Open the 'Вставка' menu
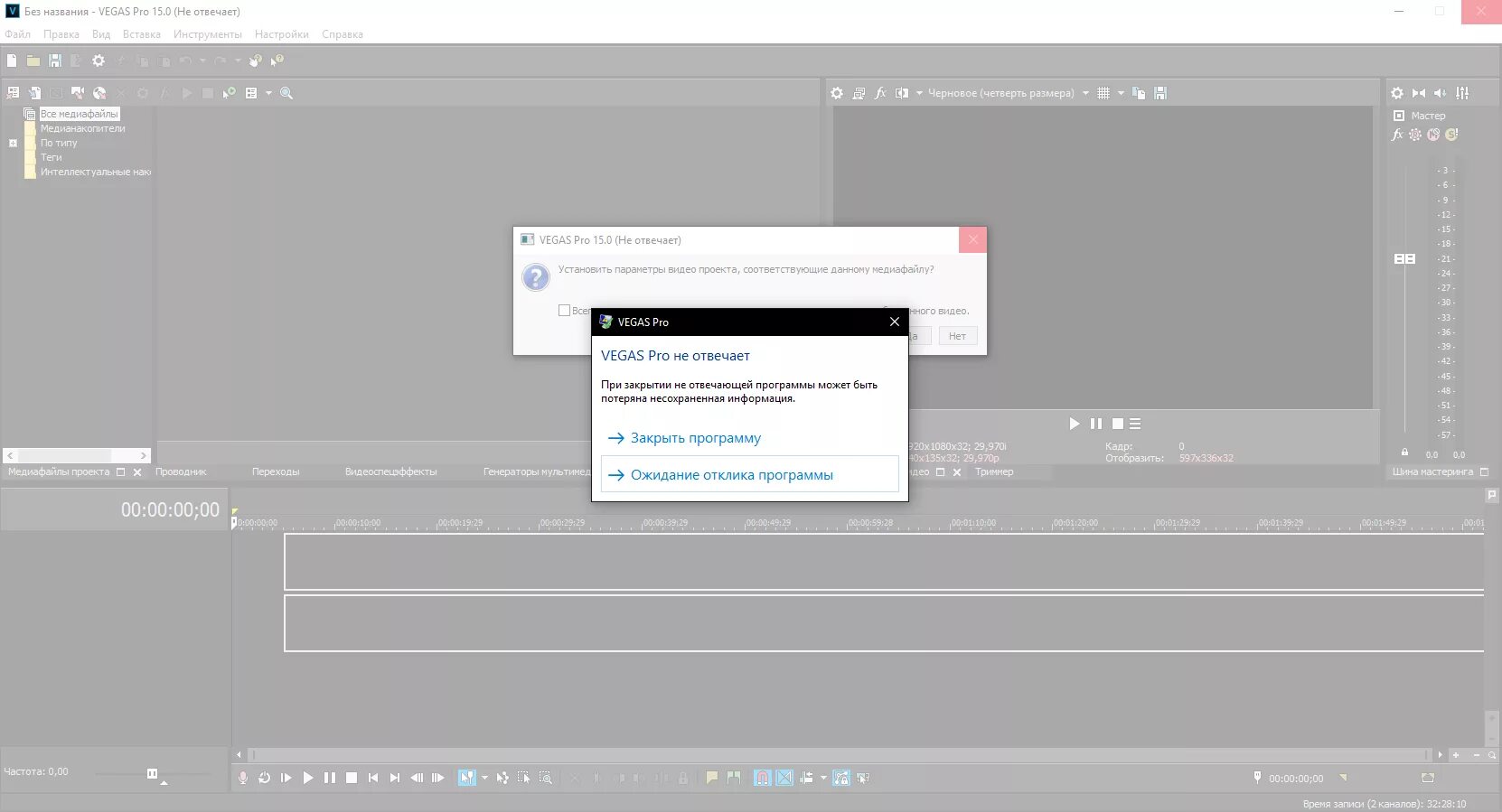The height and width of the screenshot is (812, 1502). pyautogui.click(x=142, y=34)
